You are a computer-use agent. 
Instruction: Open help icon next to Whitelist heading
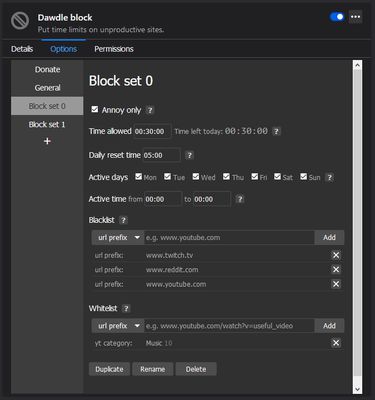pyautogui.click(x=126, y=309)
